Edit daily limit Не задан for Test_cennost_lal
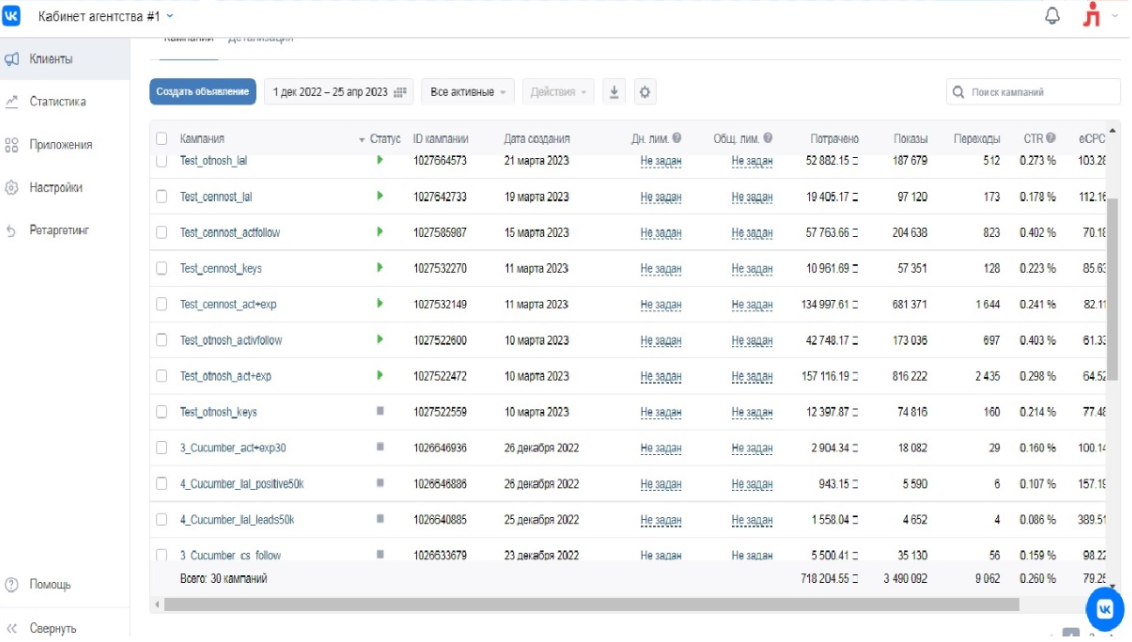Viewport: 1132px width, 642px height. (x=661, y=197)
